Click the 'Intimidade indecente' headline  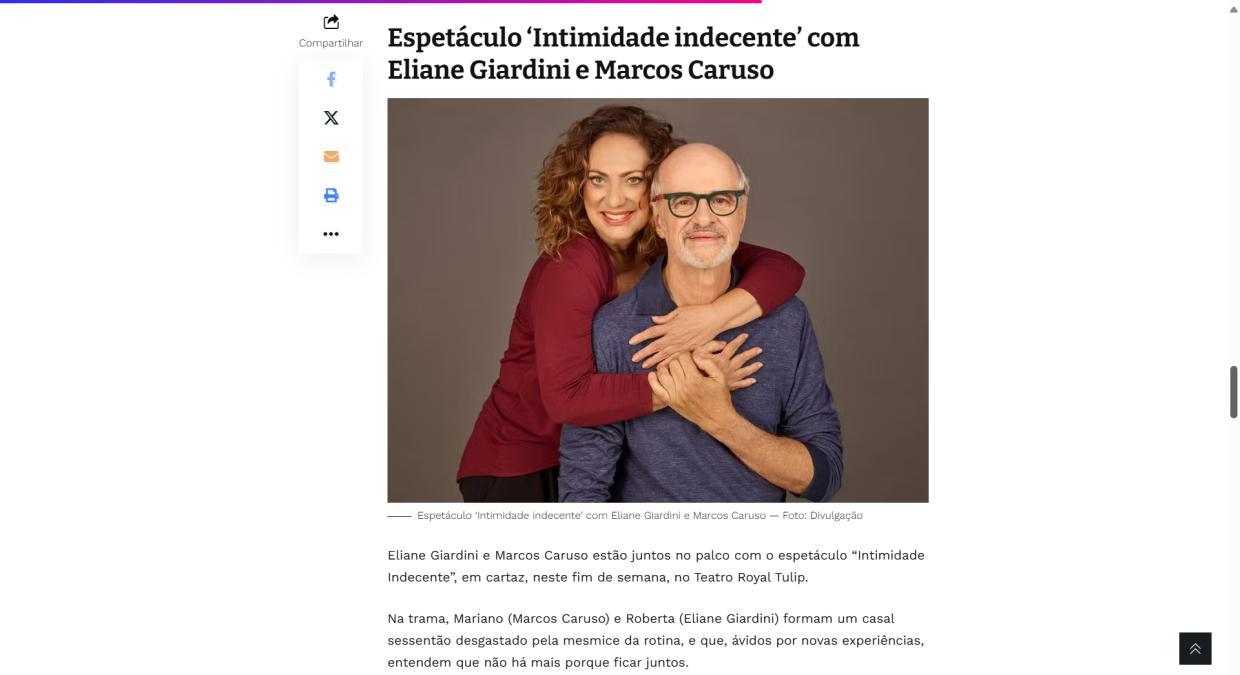click(623, 53)
